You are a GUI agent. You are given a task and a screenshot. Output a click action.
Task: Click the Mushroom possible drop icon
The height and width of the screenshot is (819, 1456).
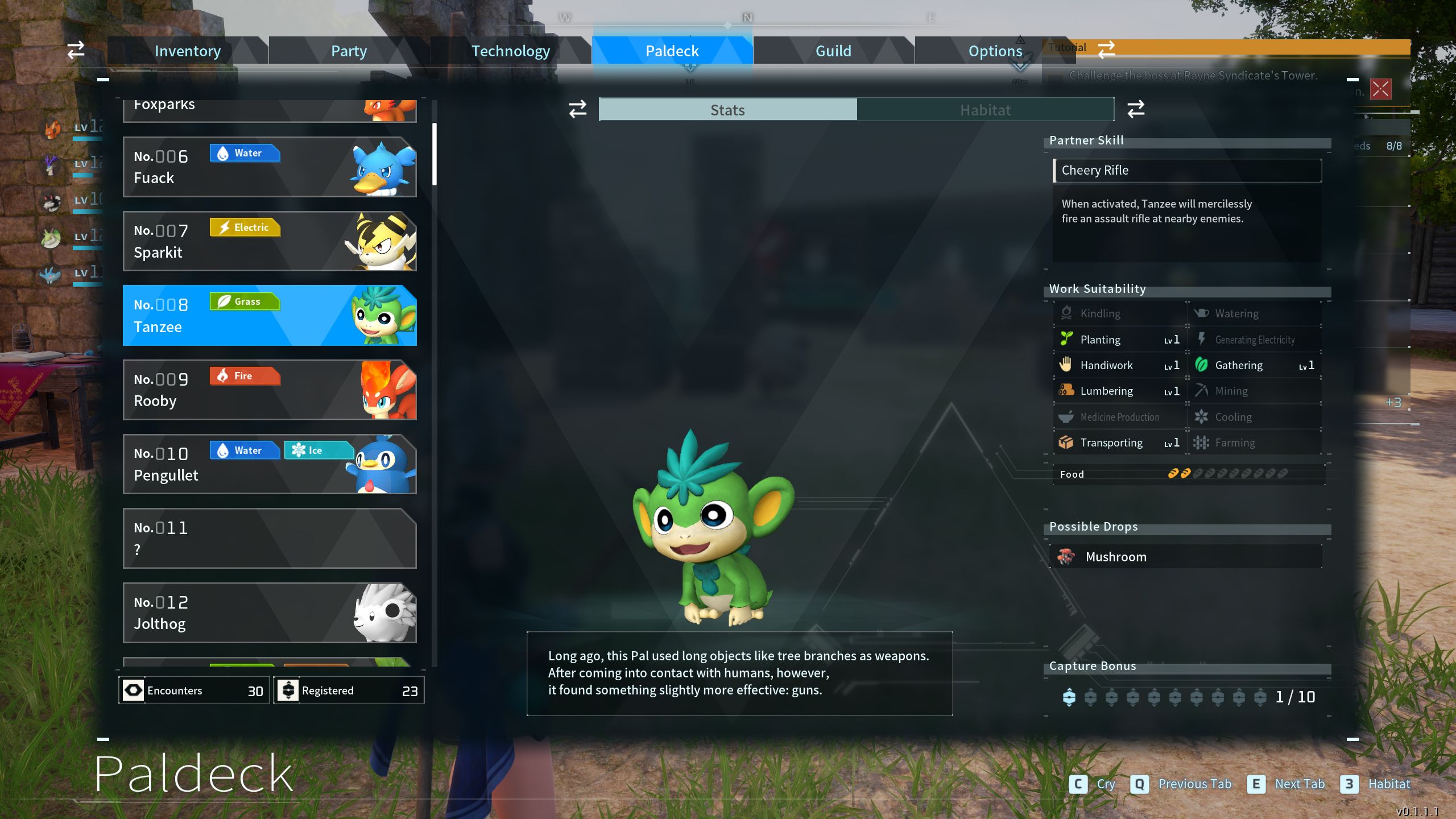click(1068, 557)
